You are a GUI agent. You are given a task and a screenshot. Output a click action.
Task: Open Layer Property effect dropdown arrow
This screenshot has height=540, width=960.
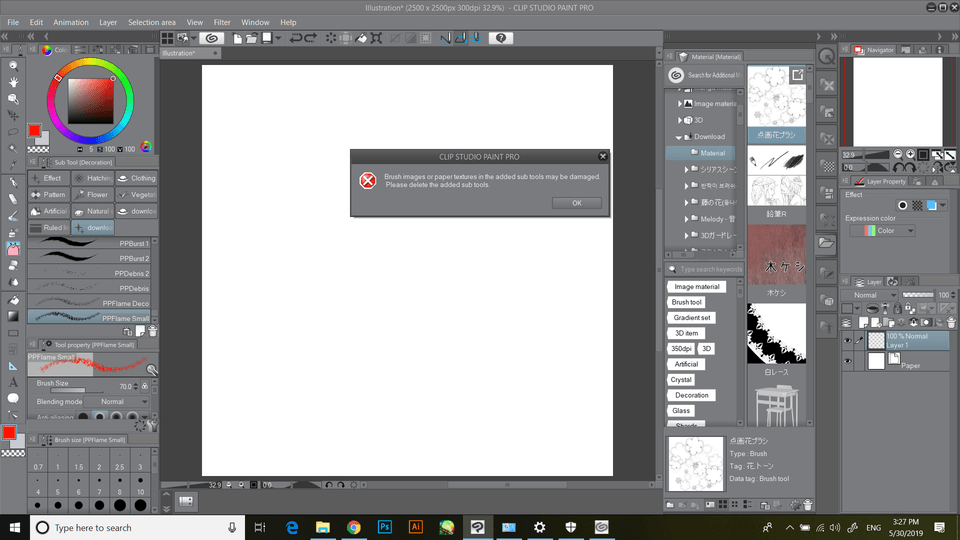[943, 206]
